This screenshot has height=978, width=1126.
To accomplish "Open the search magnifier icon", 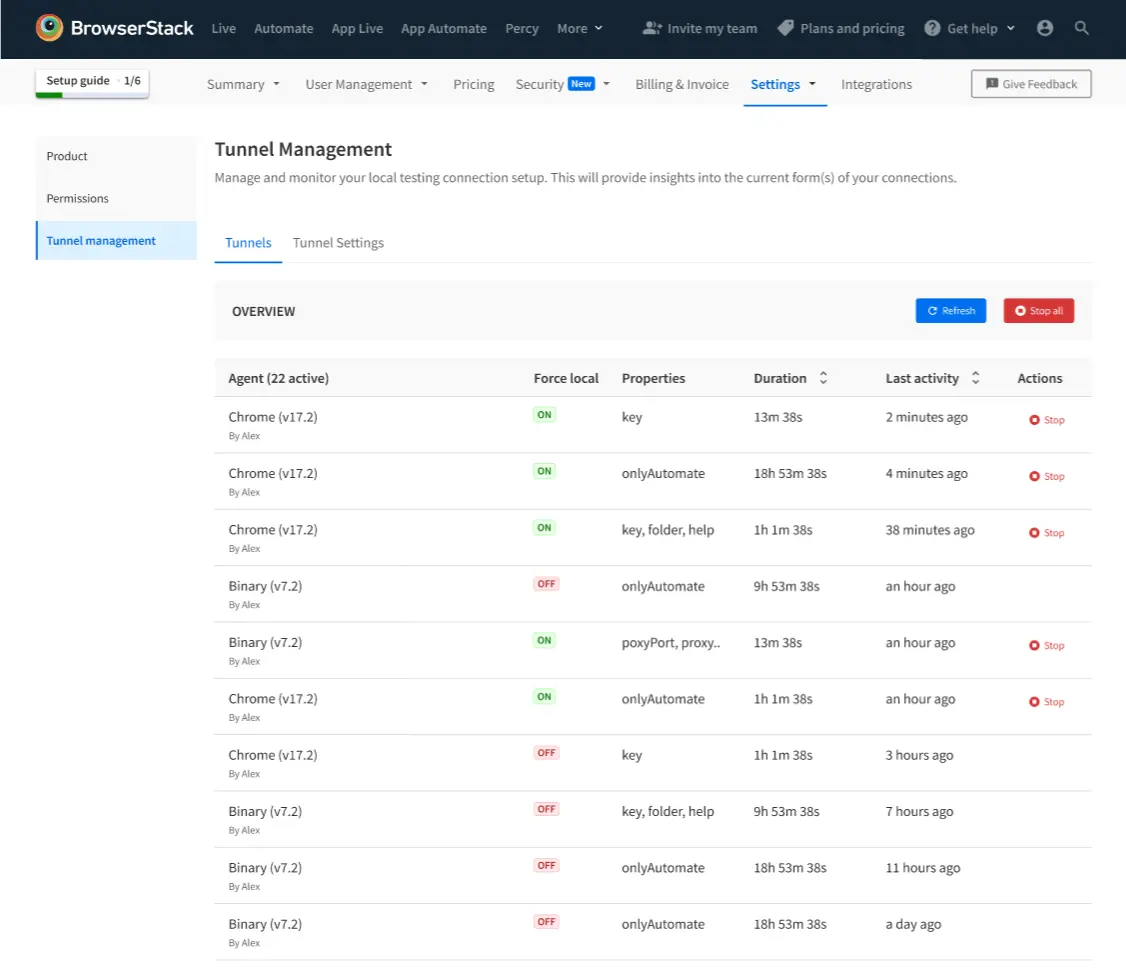I will tap(1082, 28).
